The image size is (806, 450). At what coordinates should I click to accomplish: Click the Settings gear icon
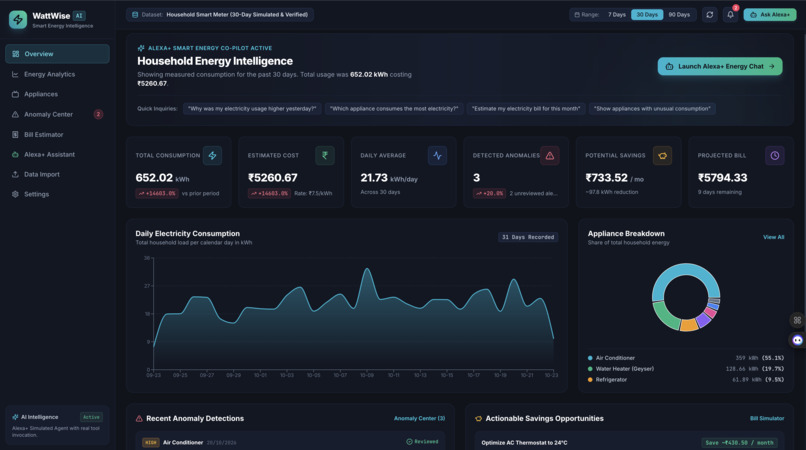coord(15,194)
